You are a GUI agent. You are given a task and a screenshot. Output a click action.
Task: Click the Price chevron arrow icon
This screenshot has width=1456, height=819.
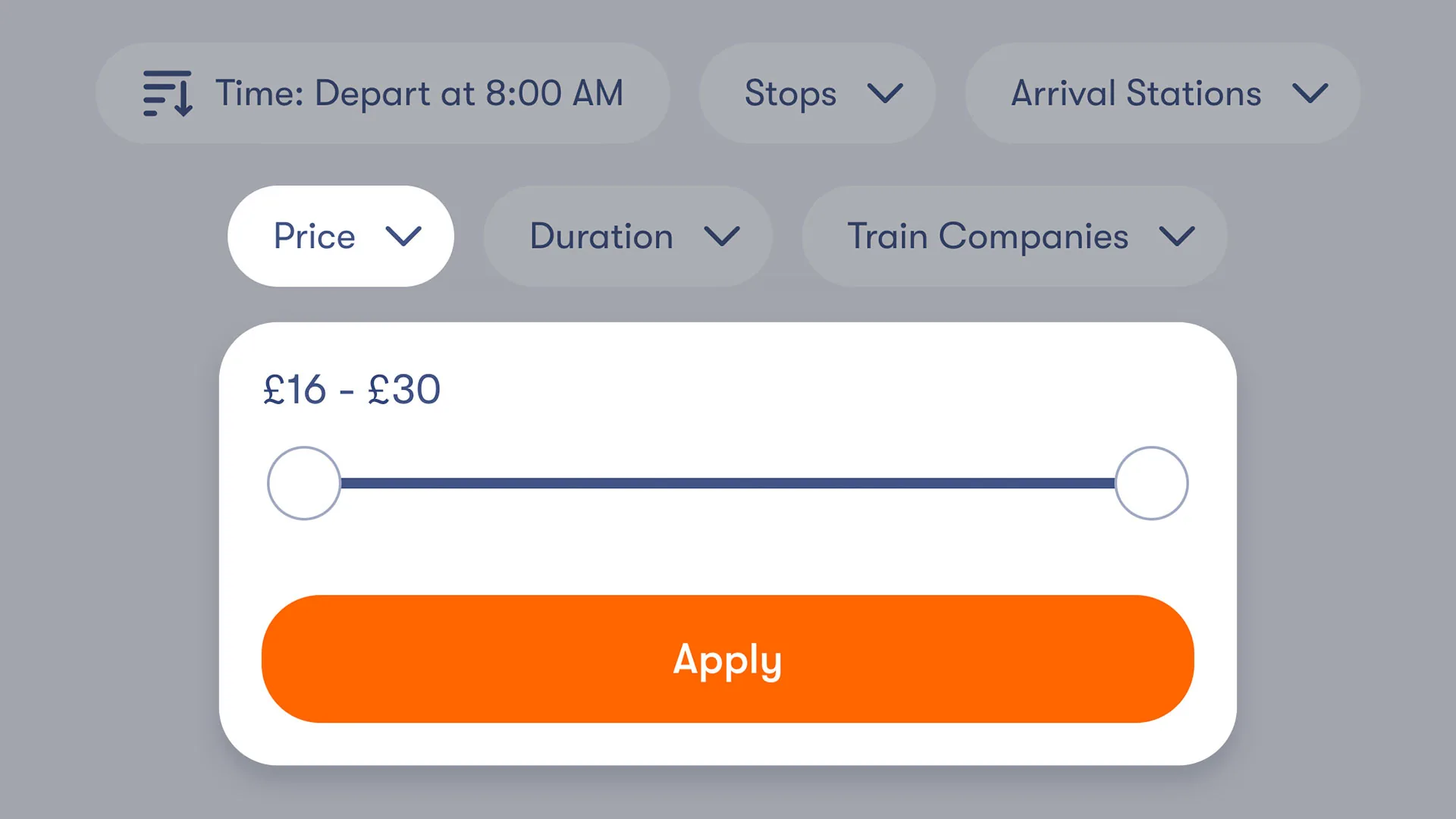point(404,237)
